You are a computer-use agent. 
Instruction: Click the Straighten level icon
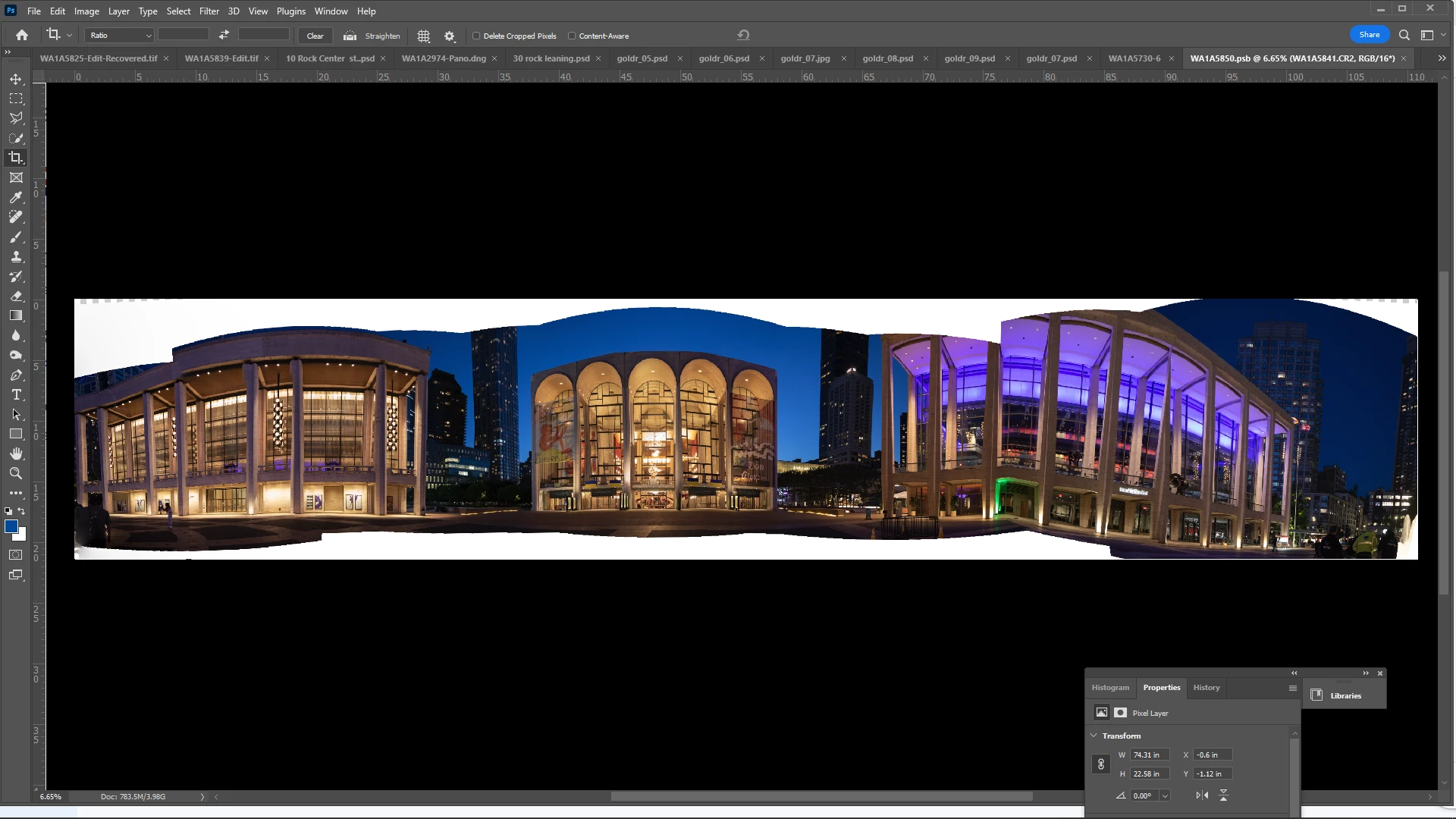click(x=350, y=36)
